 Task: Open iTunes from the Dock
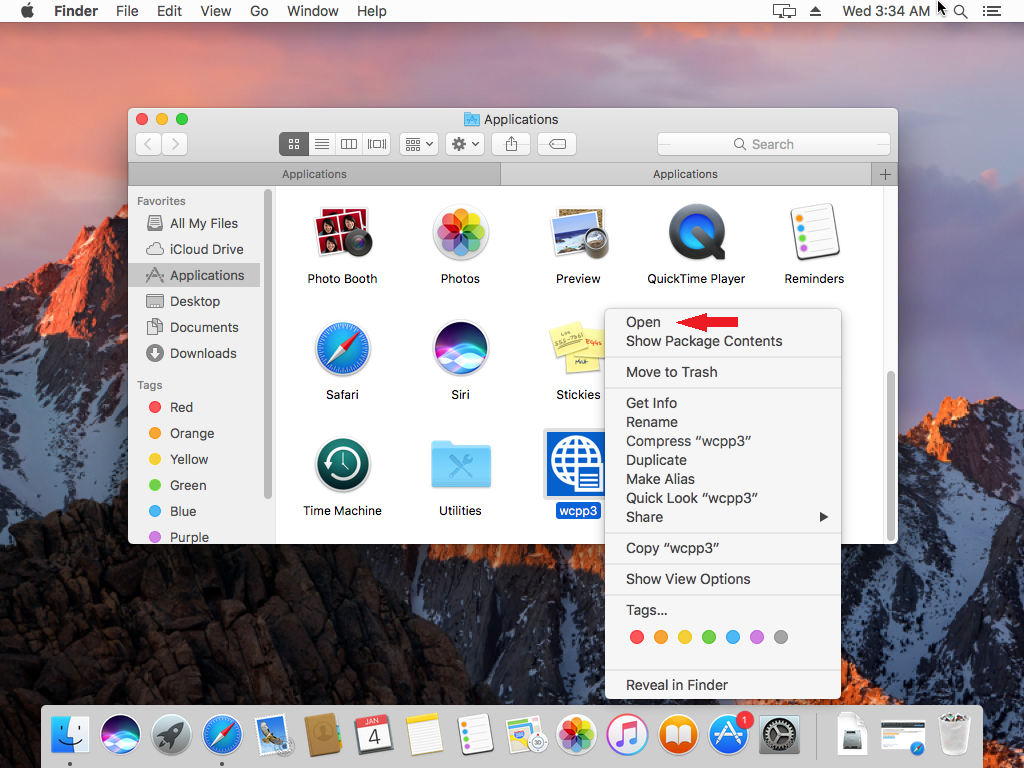pos(628,734)
